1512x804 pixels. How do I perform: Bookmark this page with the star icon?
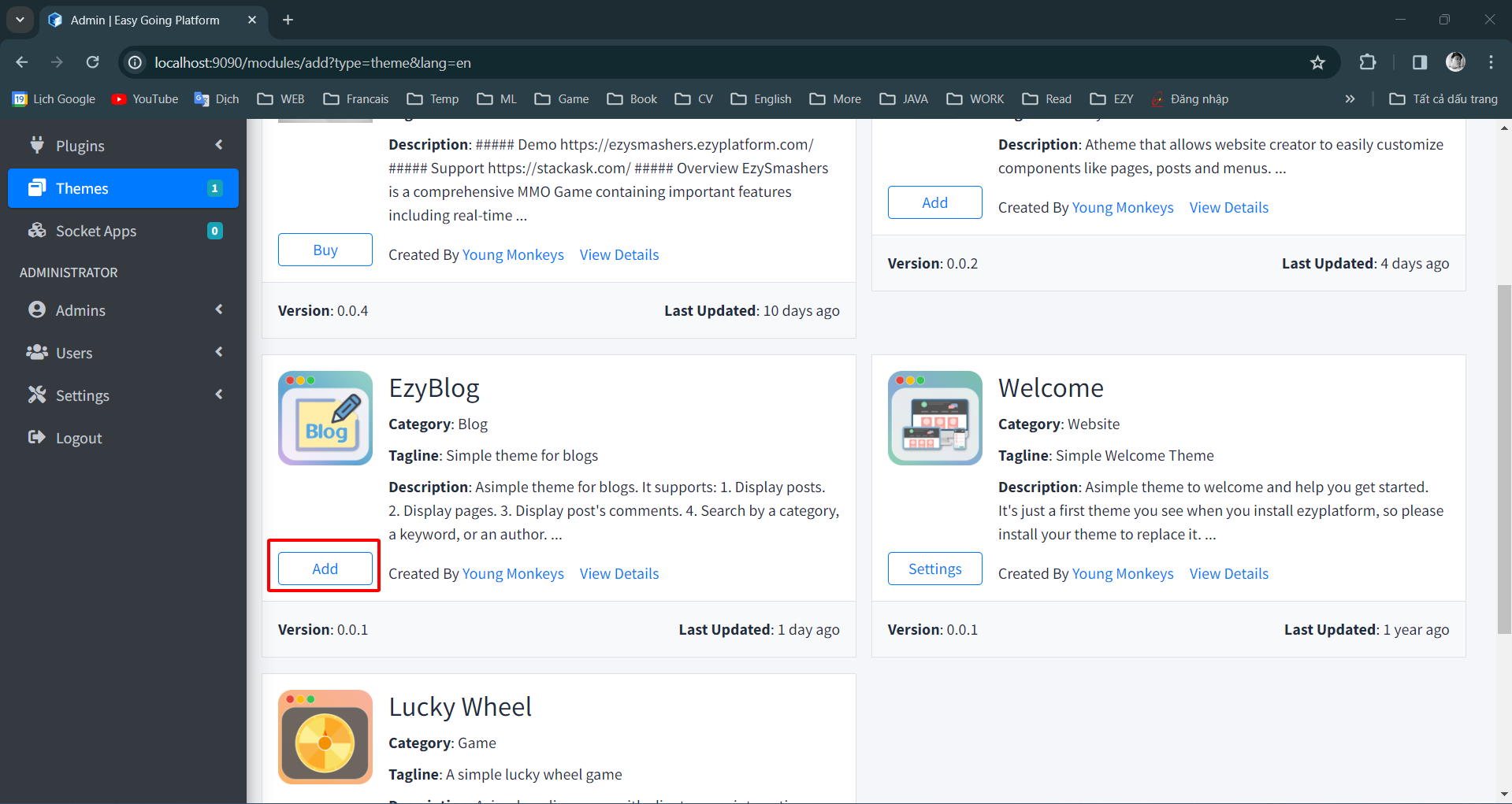tap(1317, 62)
